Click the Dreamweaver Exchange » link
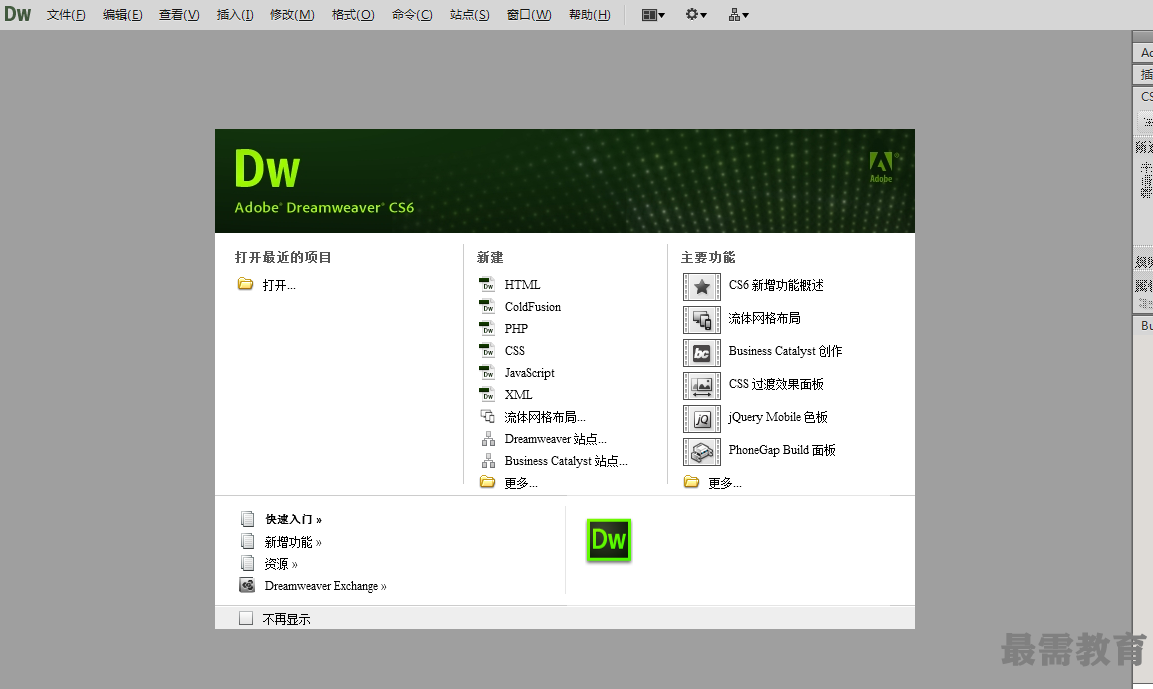Viewport: 1153px width, 689px height. tap(326, 586)
